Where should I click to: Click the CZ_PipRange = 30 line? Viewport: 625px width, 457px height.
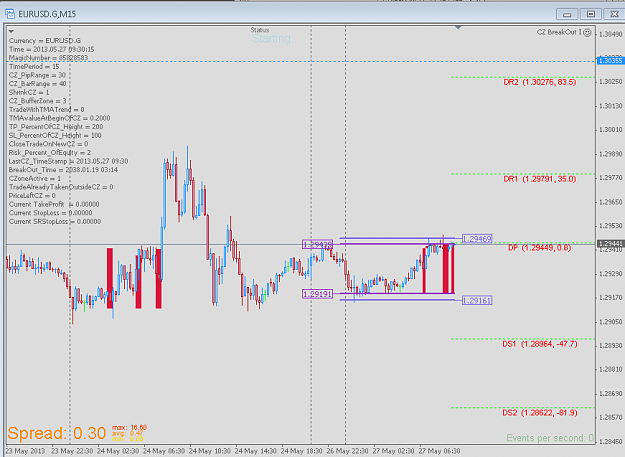(37, 75)
